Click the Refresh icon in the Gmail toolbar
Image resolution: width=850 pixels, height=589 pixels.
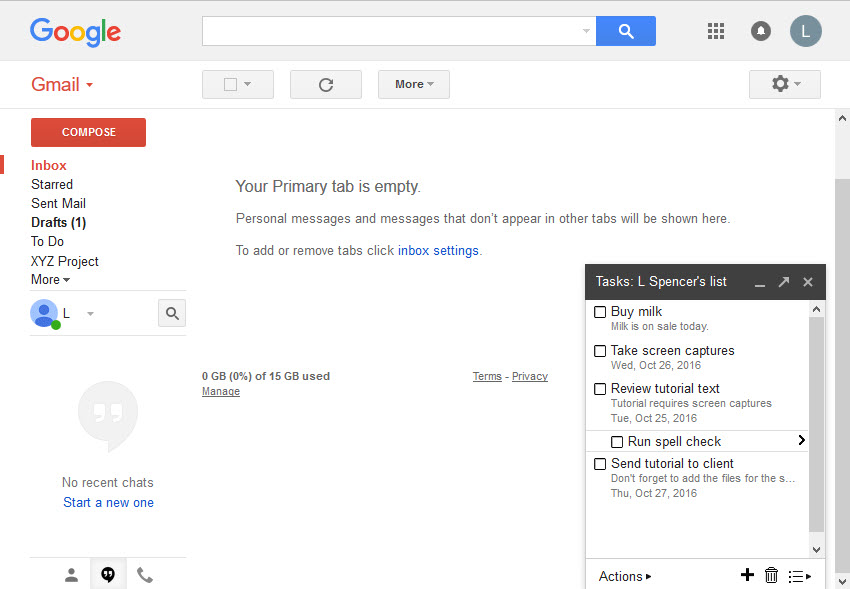click(x=325, y=84)
